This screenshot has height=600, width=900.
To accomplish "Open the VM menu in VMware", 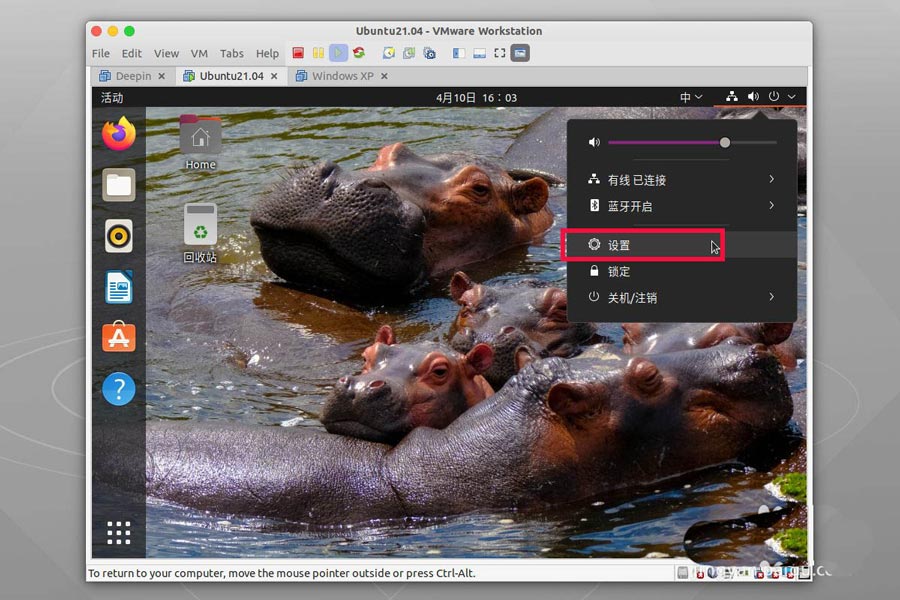I will coord(199,53).
